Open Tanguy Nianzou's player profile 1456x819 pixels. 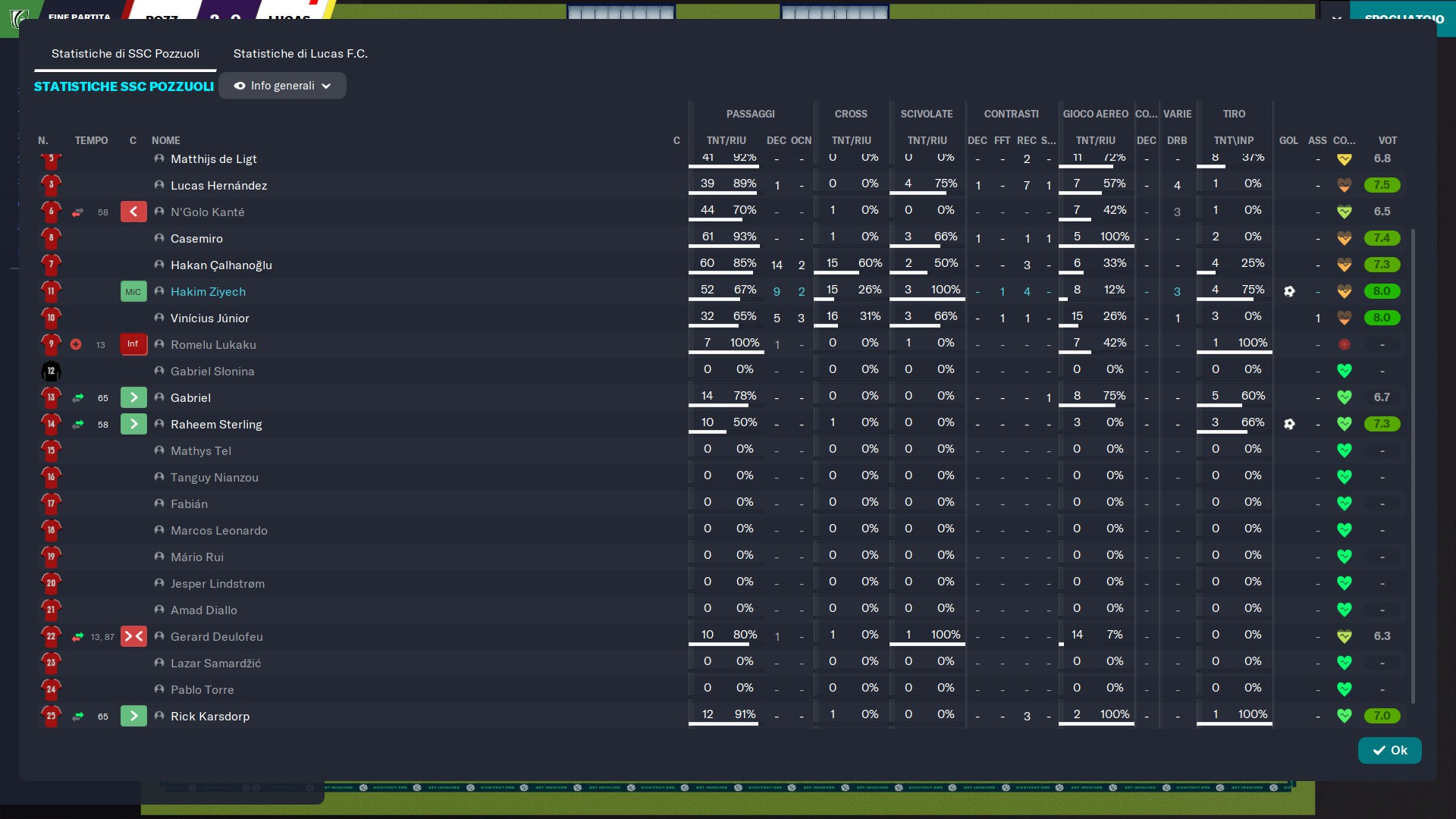(215, 477)
